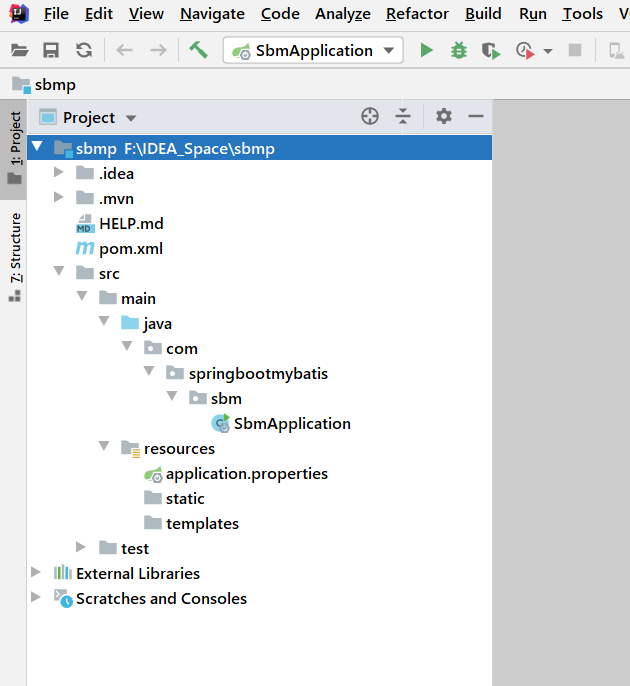Image resolution: width=630 pixels, height=686 pixels.
Task: Select the templates folder
Action: click(x=203, y=523)
